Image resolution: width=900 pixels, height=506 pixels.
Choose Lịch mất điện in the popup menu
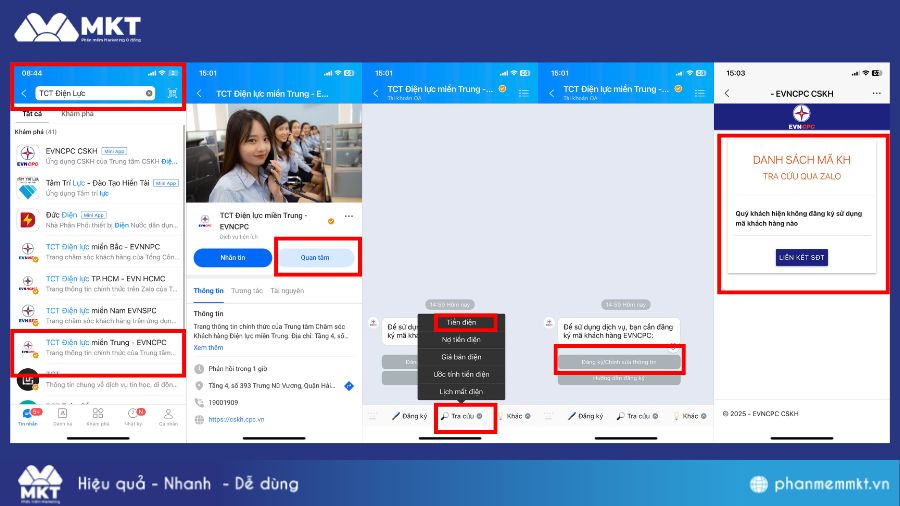461,391
